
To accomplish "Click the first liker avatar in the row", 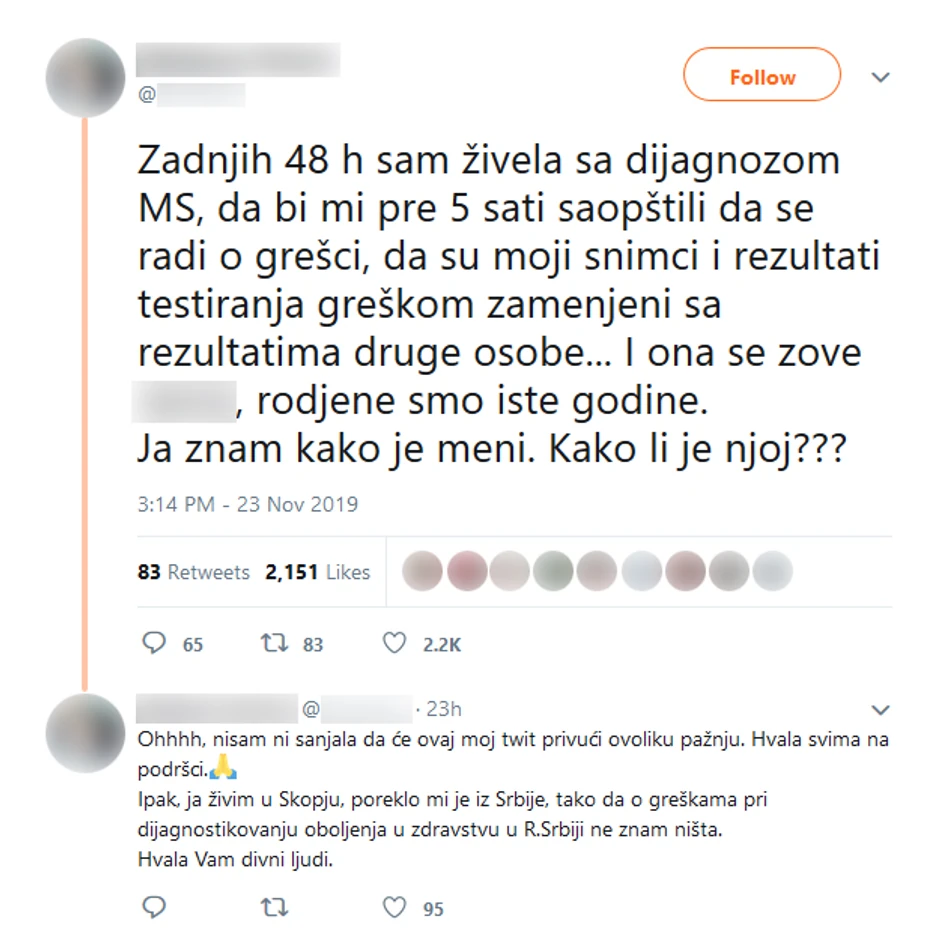I will pyautogui.click(x=423, y=571).
